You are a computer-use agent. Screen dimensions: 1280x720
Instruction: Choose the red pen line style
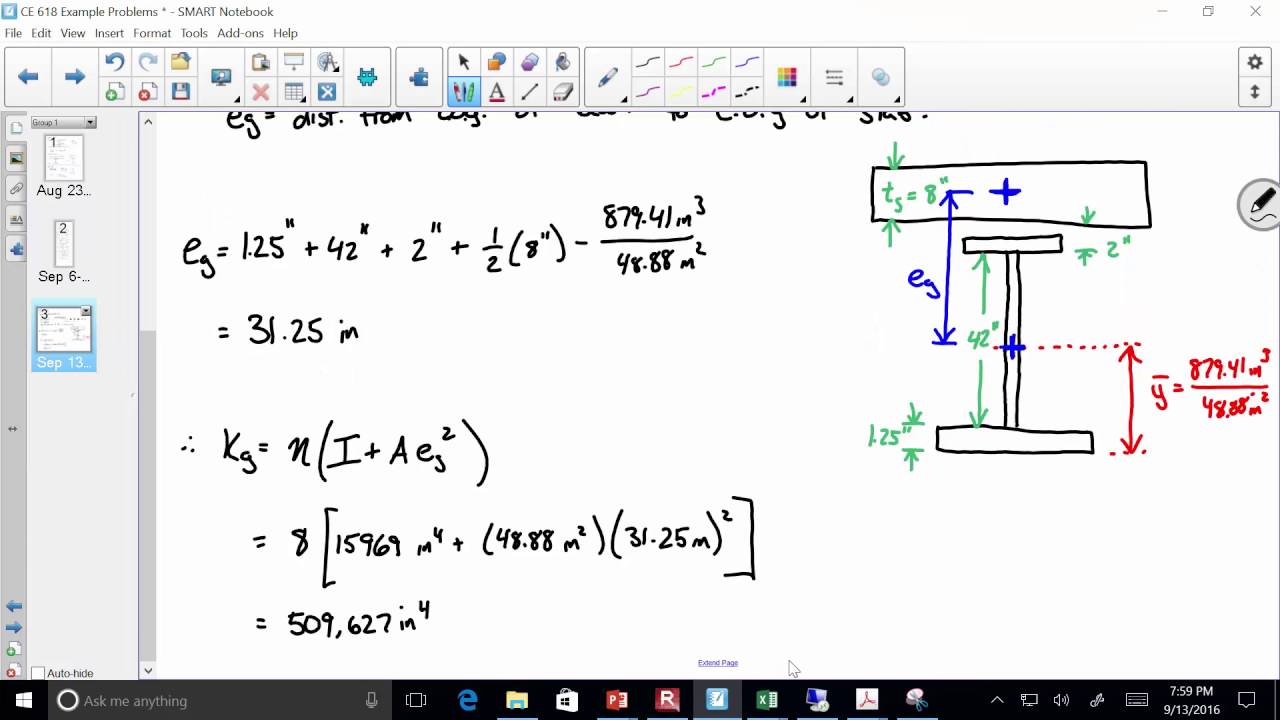pos(680,63)
